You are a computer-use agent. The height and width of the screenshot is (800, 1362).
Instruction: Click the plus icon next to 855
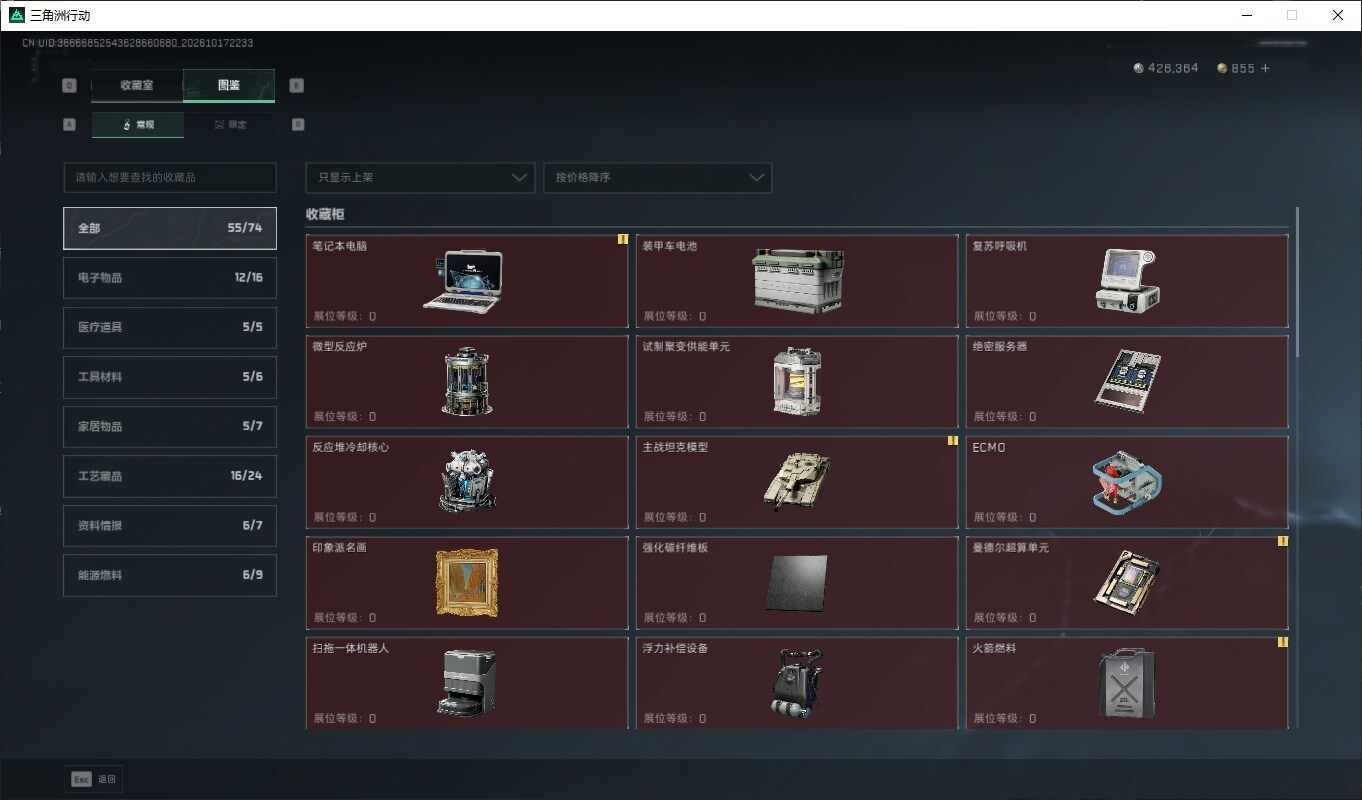pos(1265,68)
